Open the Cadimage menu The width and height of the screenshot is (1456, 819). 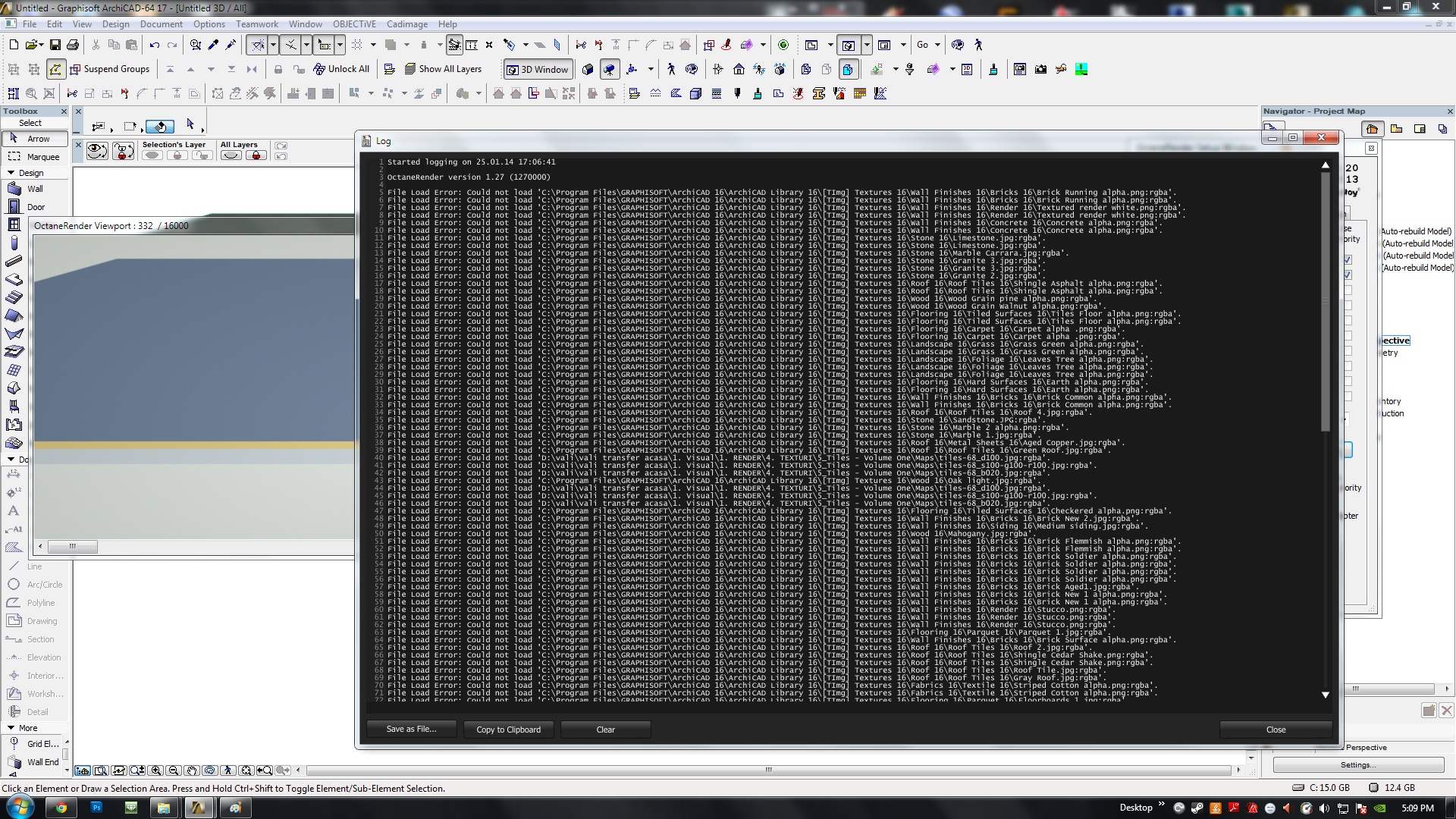(406, 24)
